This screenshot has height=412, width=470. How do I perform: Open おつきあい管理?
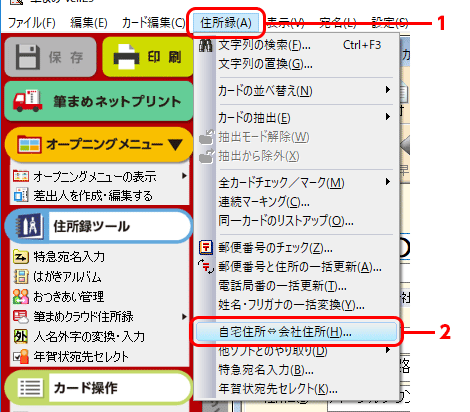pos(68,296)
